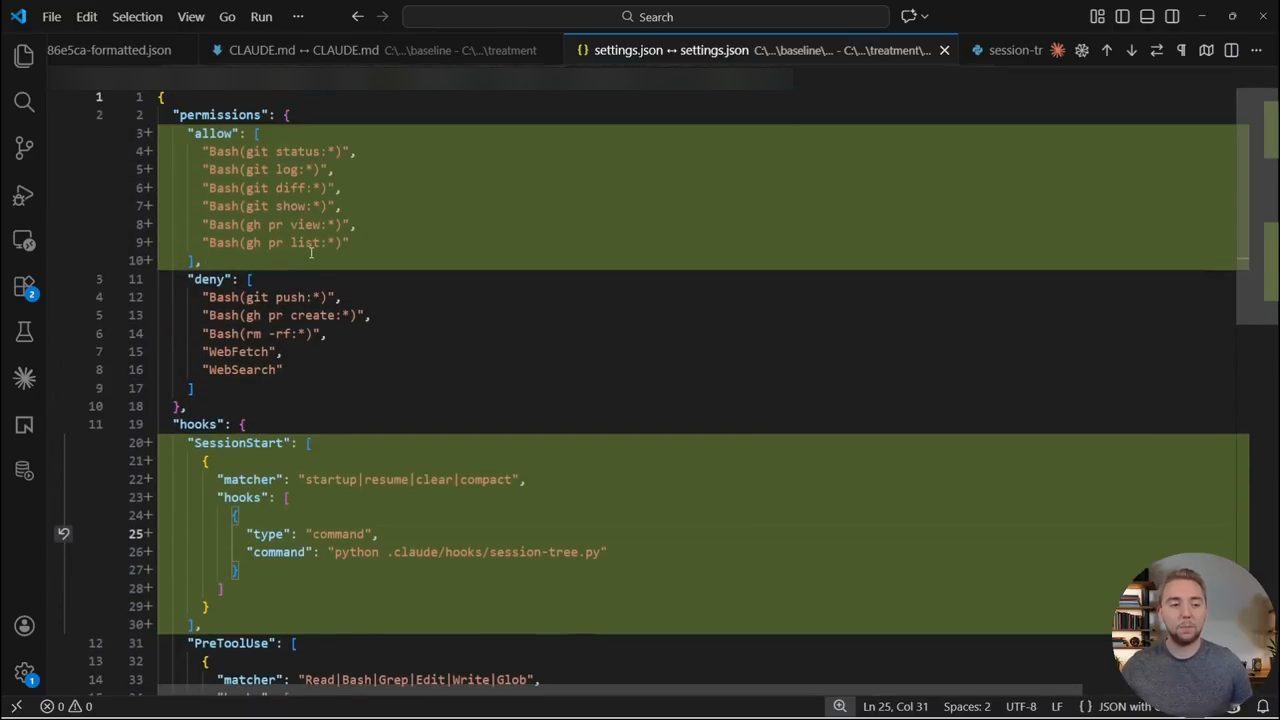Open the database view in activity bar

(24, 470)
